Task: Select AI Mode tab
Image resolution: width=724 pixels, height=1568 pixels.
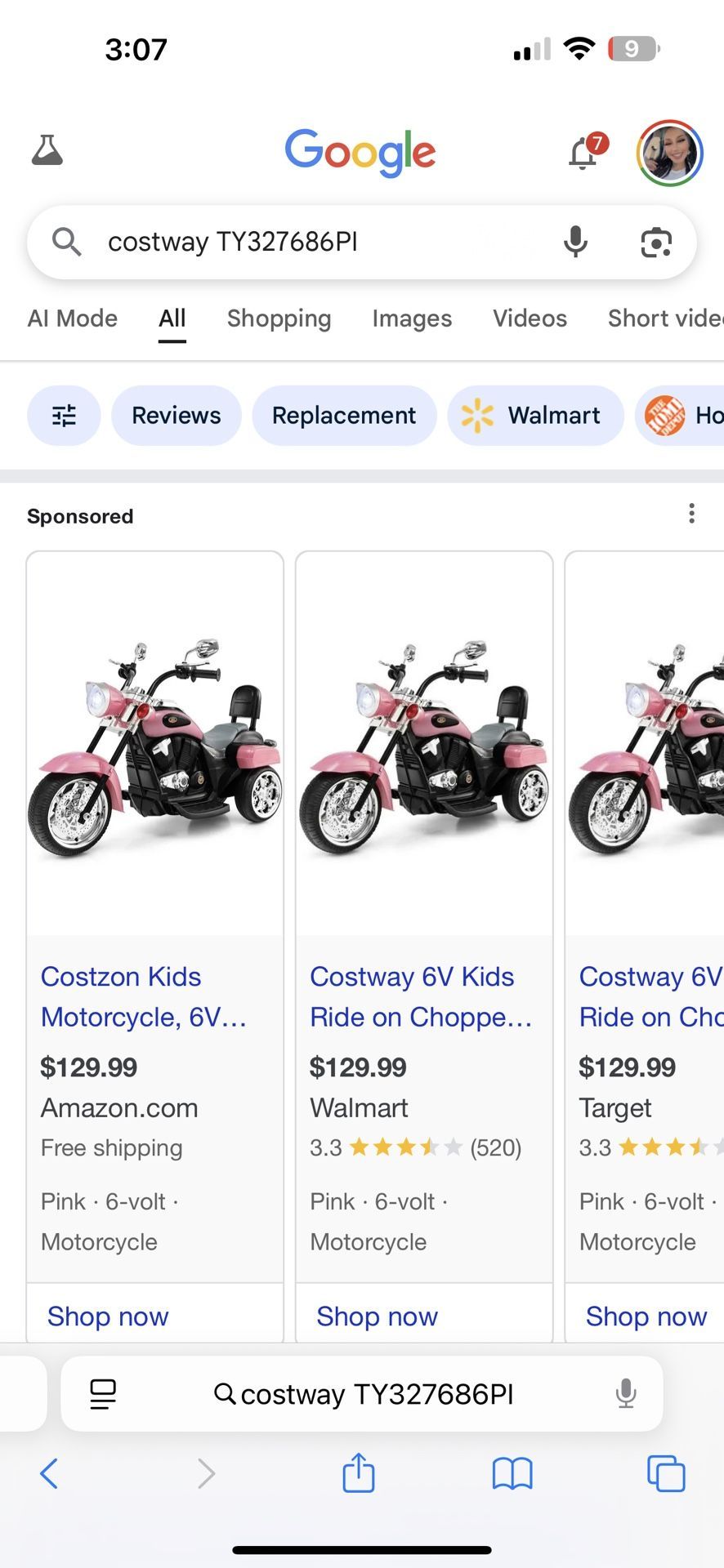Action: click(73, 318)
